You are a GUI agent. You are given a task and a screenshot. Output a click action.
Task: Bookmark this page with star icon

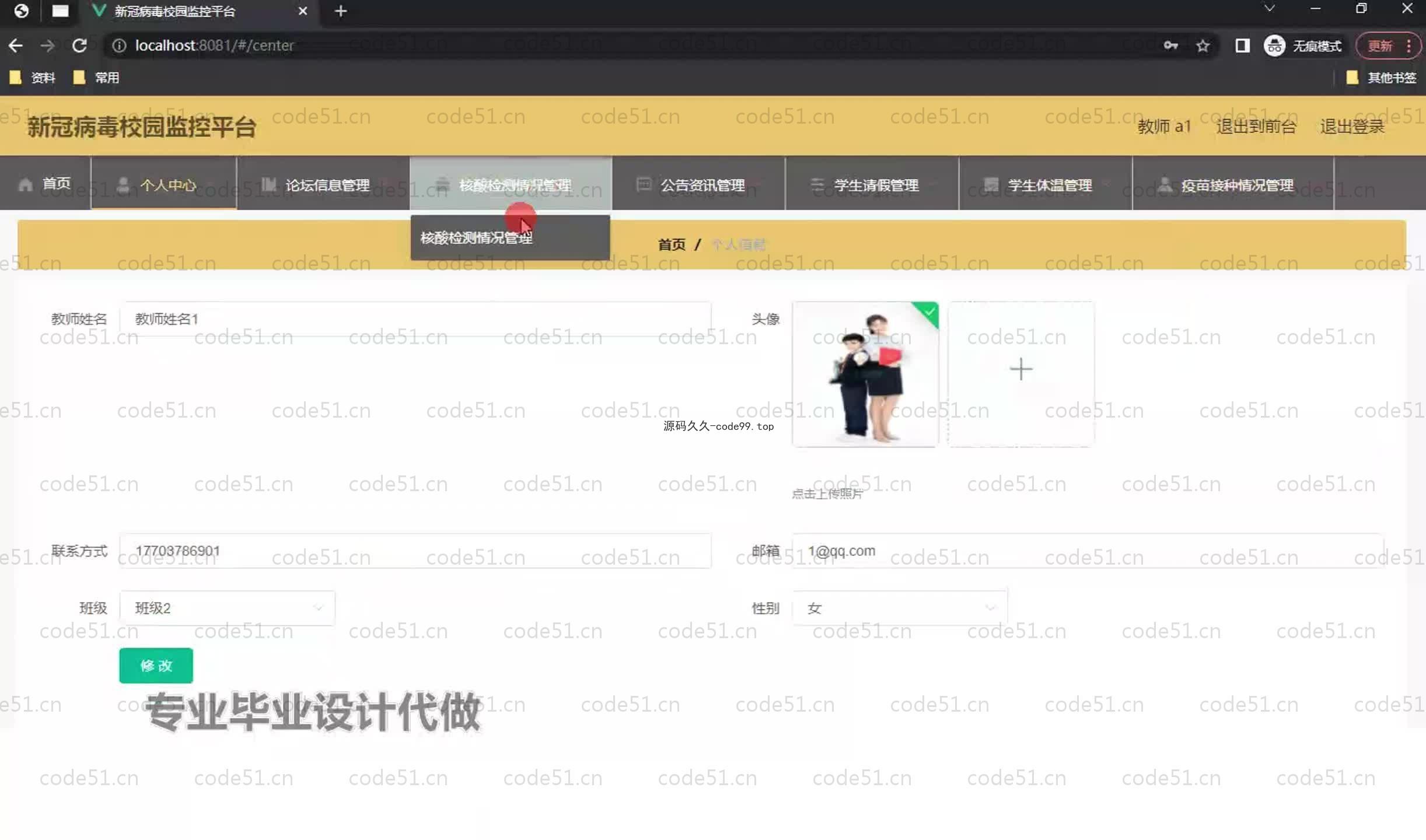[x=1203, y=45]
